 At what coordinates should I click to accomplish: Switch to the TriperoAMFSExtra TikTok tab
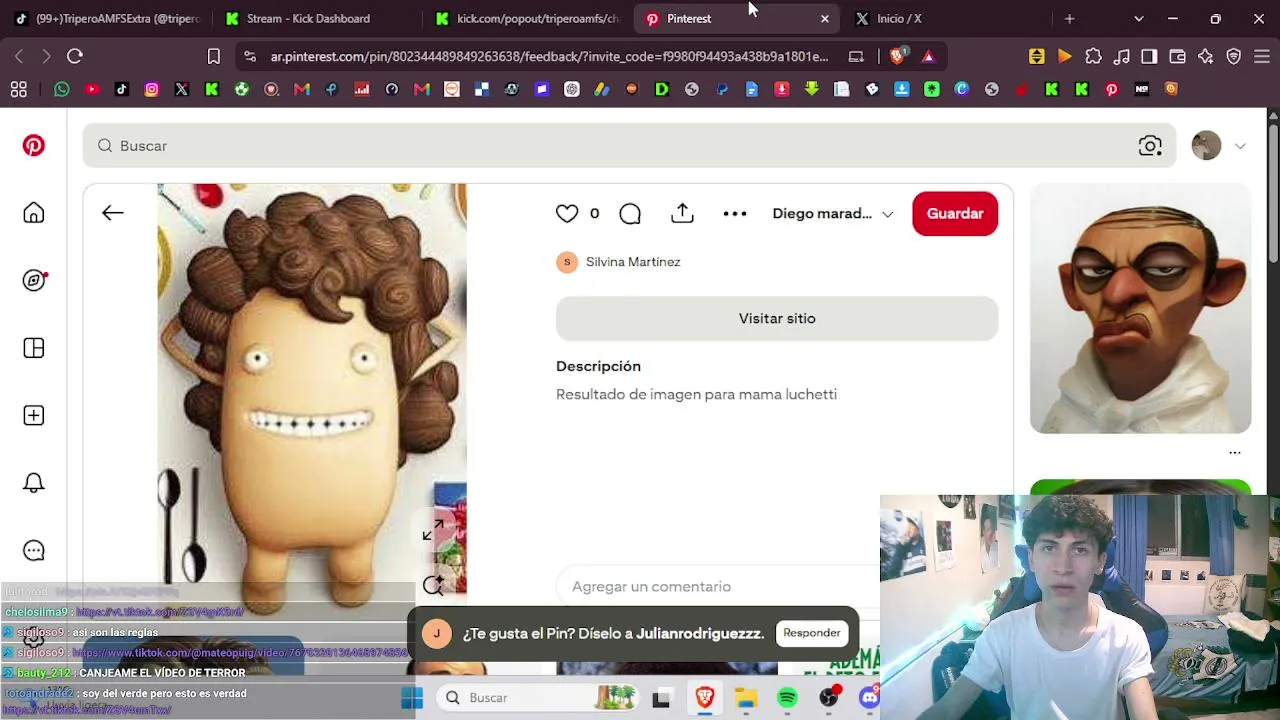[107, 19]
